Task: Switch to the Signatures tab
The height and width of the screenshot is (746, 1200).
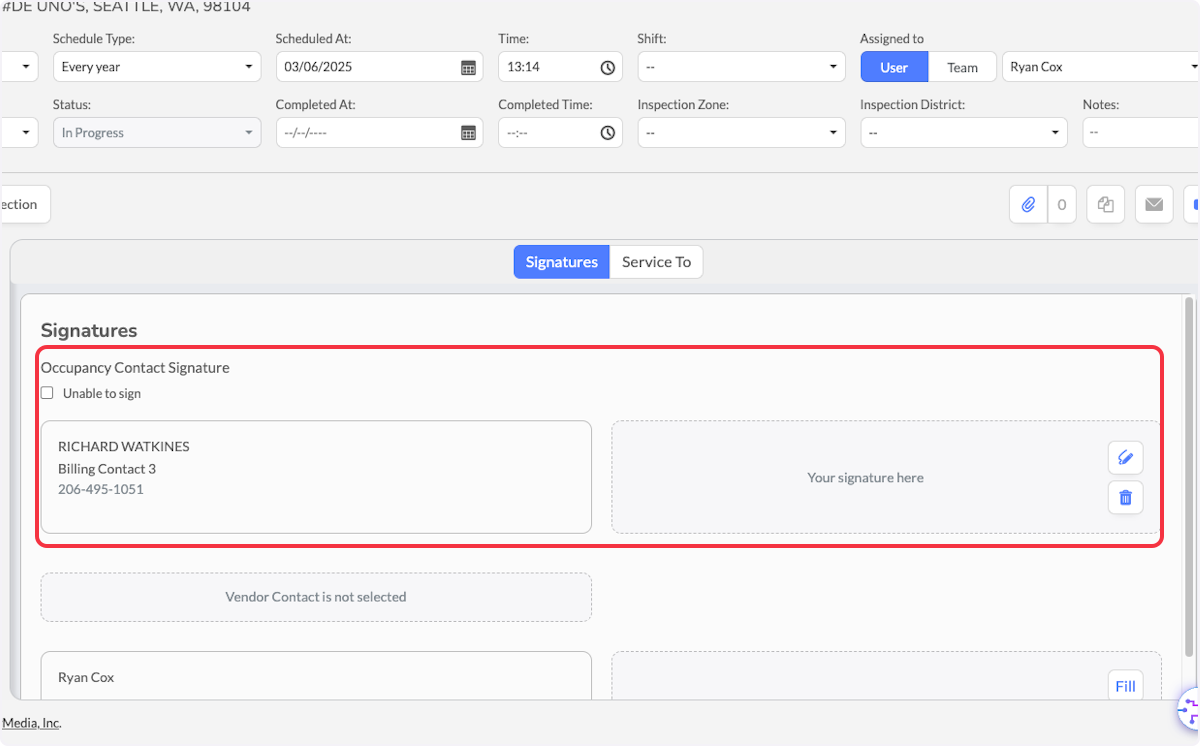Action: coord(562,262)
